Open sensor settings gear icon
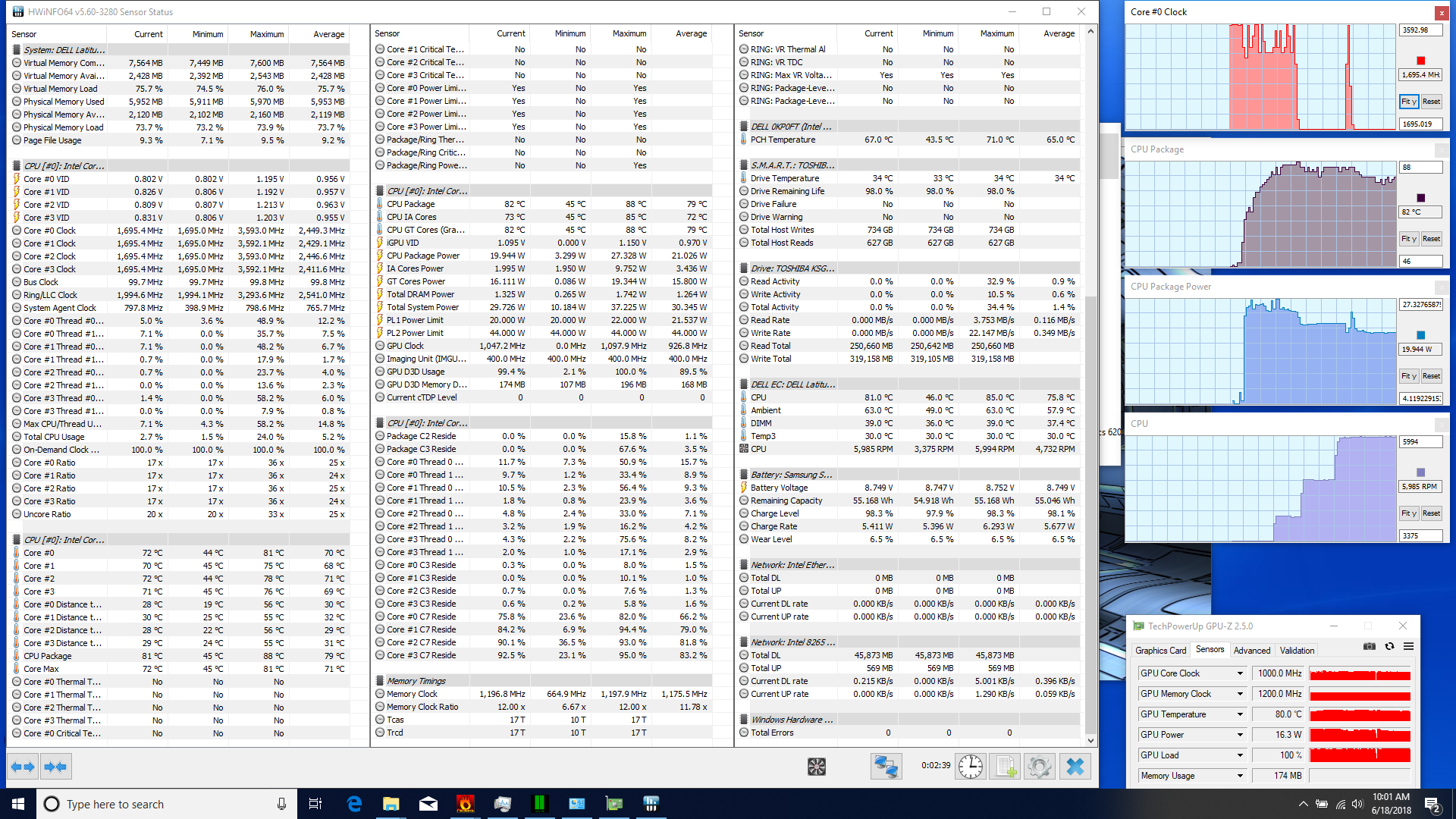The width and height of the screenshot is (1456, 819). click(1040, 767)
